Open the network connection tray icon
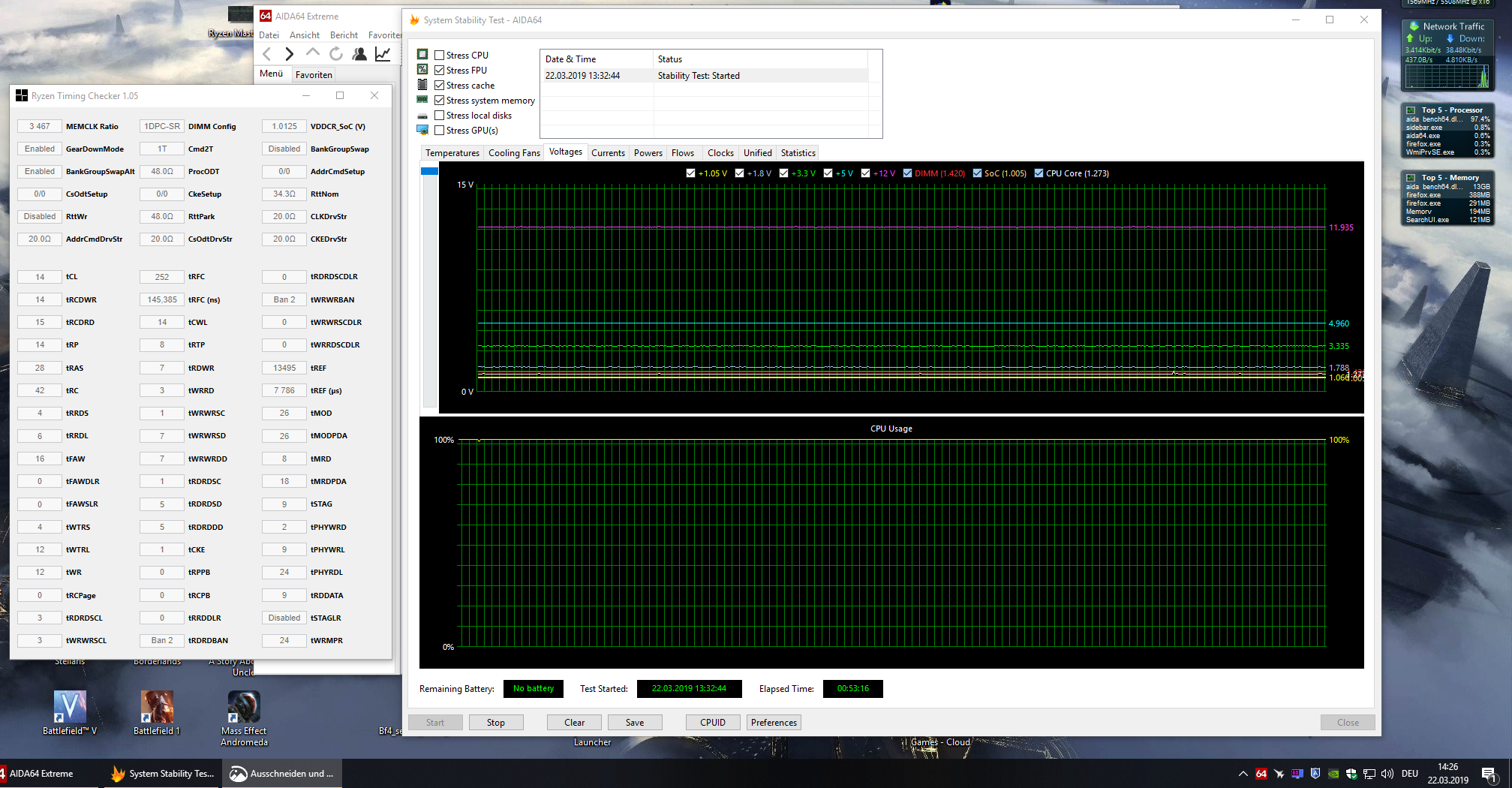 click(1369, 774)
